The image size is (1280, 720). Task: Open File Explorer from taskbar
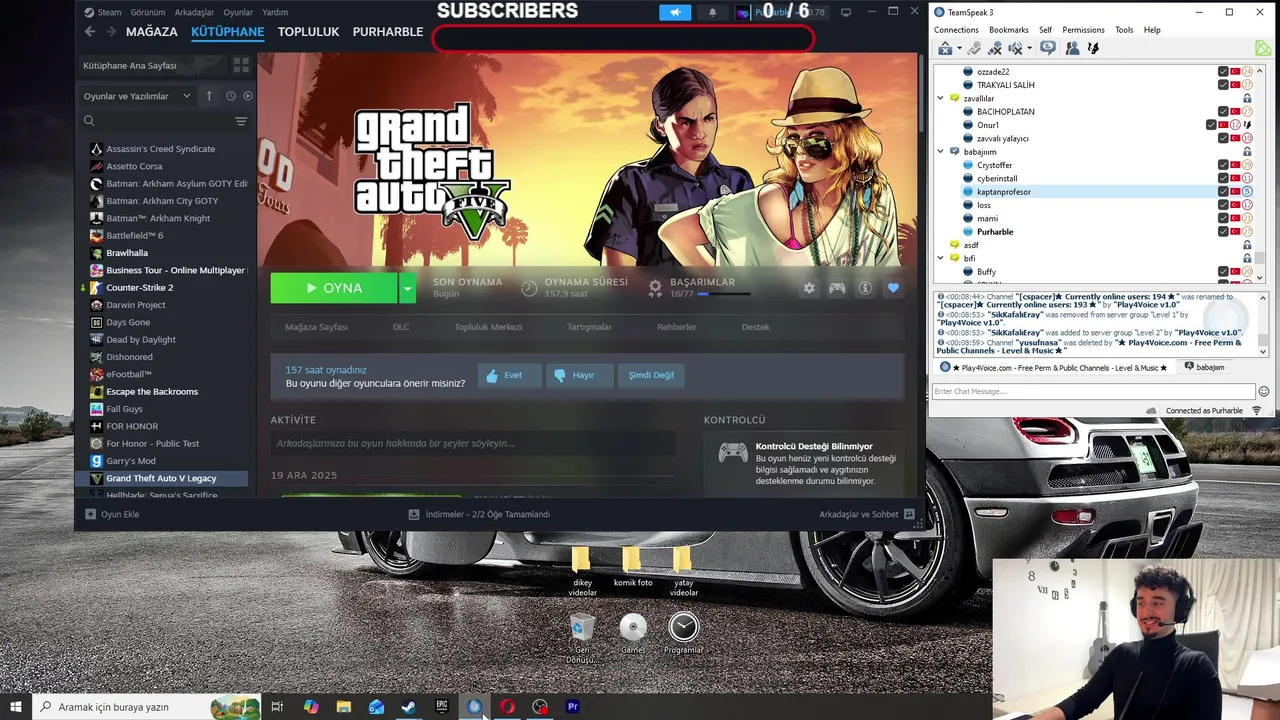pyautogui.click(x=343, y=707)
